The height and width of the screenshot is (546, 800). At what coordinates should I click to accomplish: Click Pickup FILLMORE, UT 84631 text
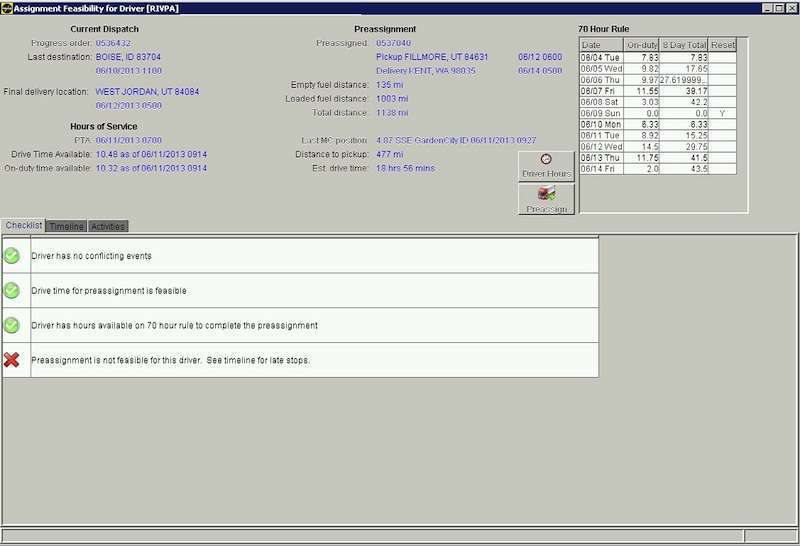coord(432,57)
